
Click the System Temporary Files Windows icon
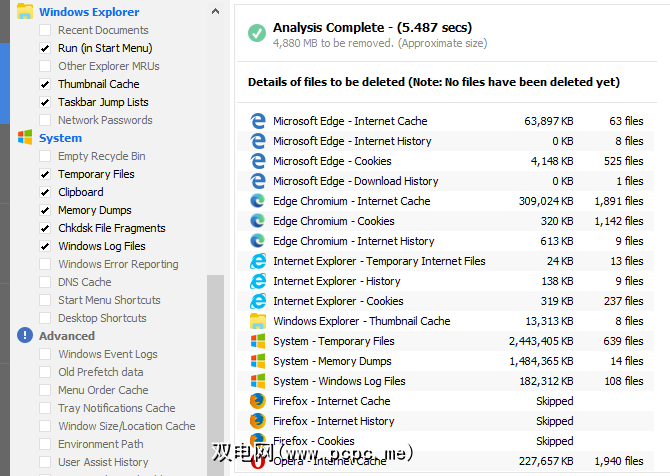click(258, 341)
